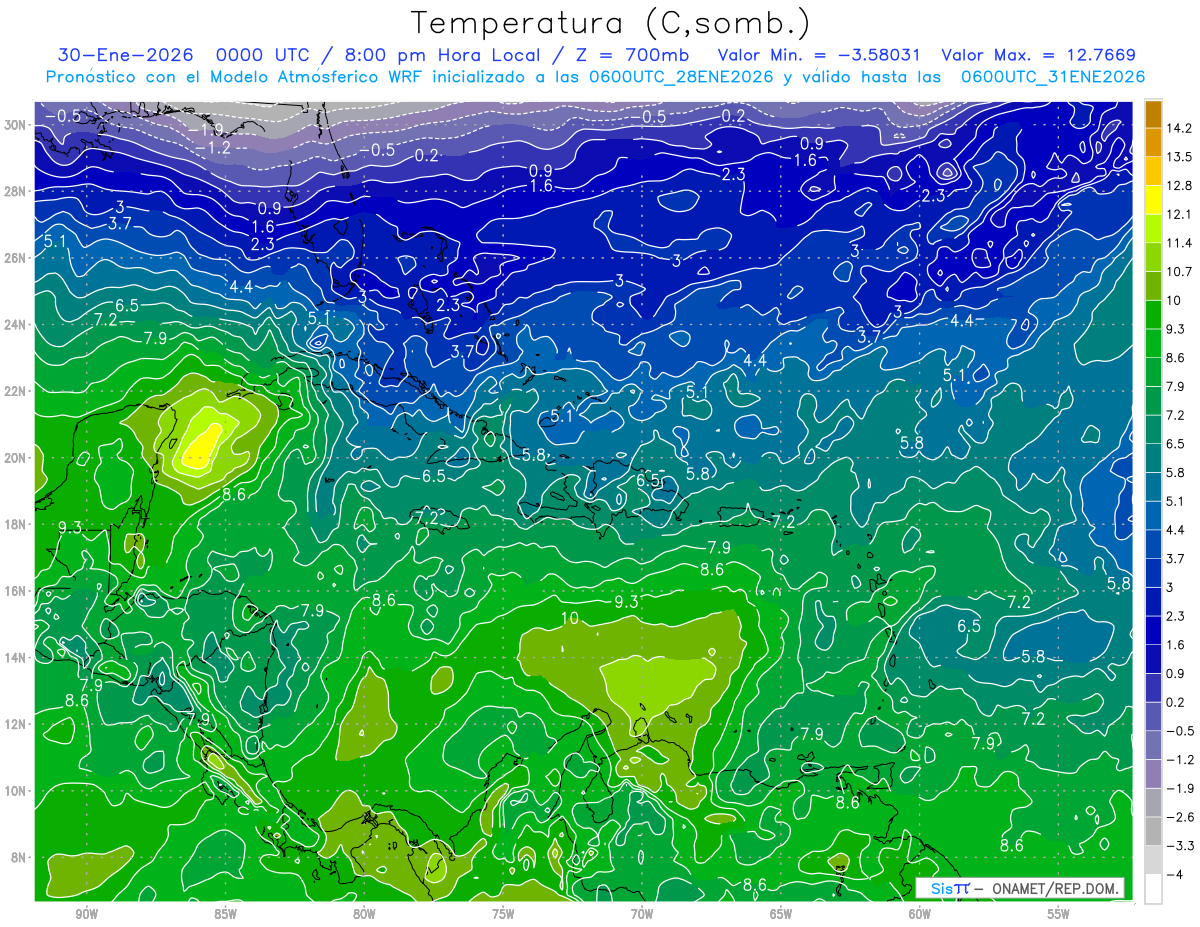Pick the green swatch between 8.6 and 9.3
The width and height of the screenshot is (1200, 927).
(x=1153, y=343)
